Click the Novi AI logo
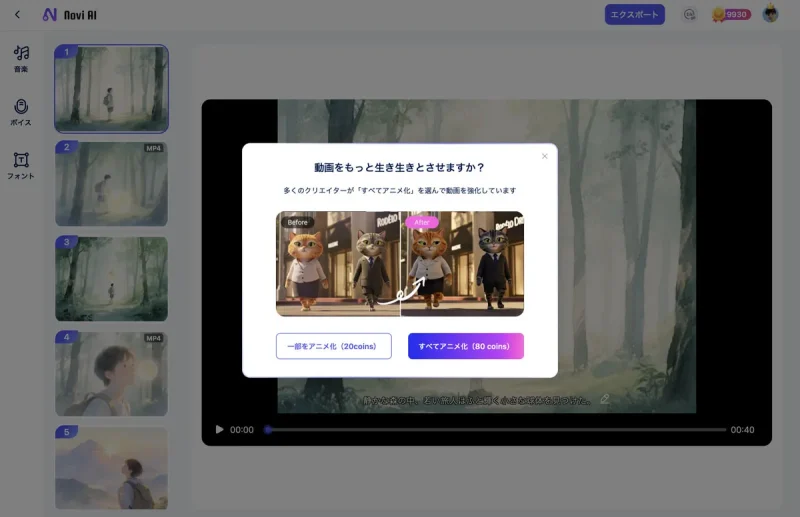 tap(70, 15)
